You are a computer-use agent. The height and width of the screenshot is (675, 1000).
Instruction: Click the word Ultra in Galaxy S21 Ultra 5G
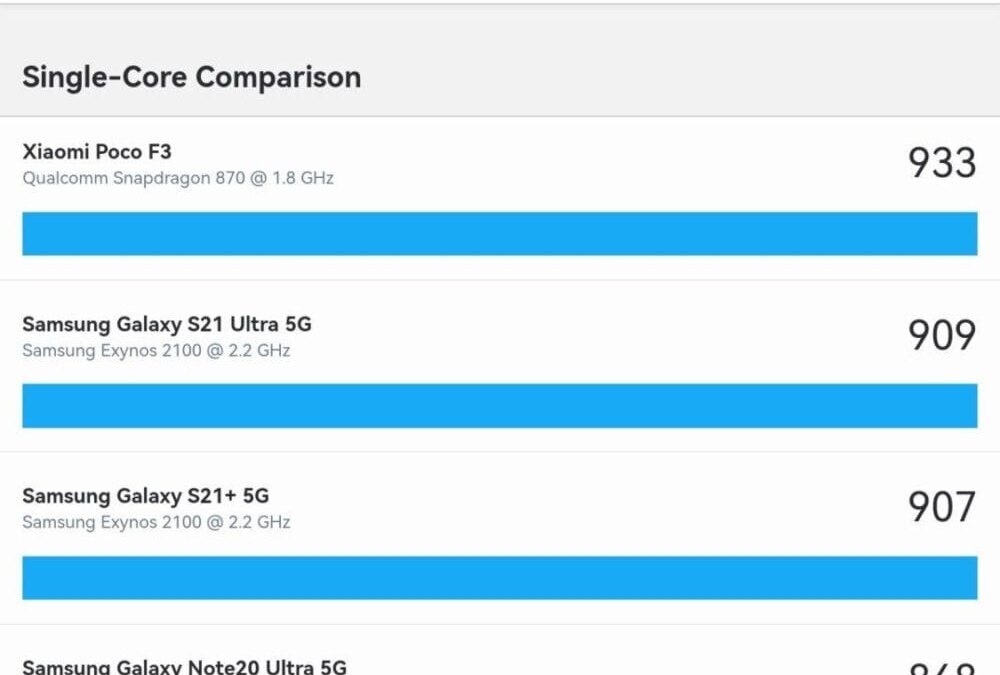255,324
